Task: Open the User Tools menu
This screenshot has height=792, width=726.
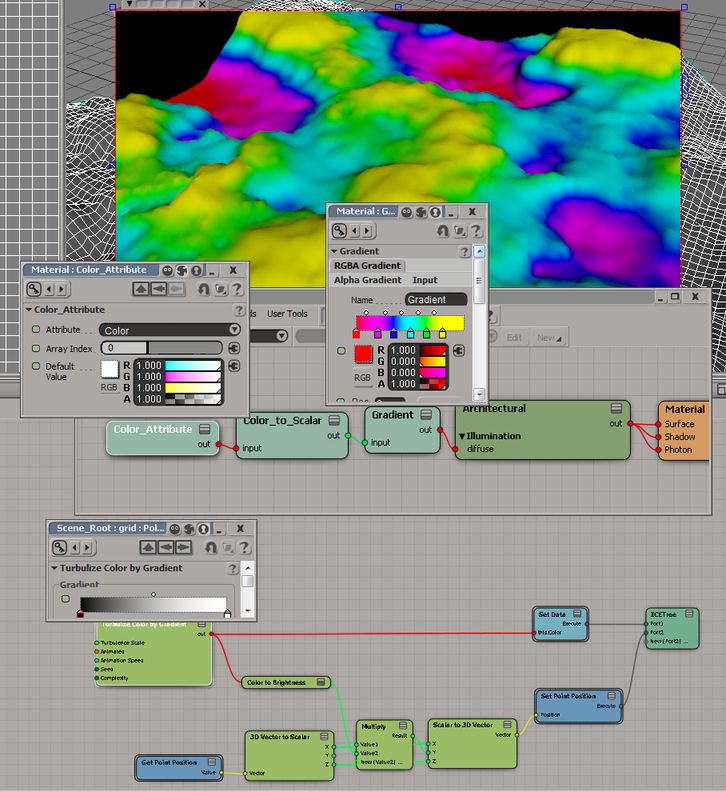Action: [287, 314]
